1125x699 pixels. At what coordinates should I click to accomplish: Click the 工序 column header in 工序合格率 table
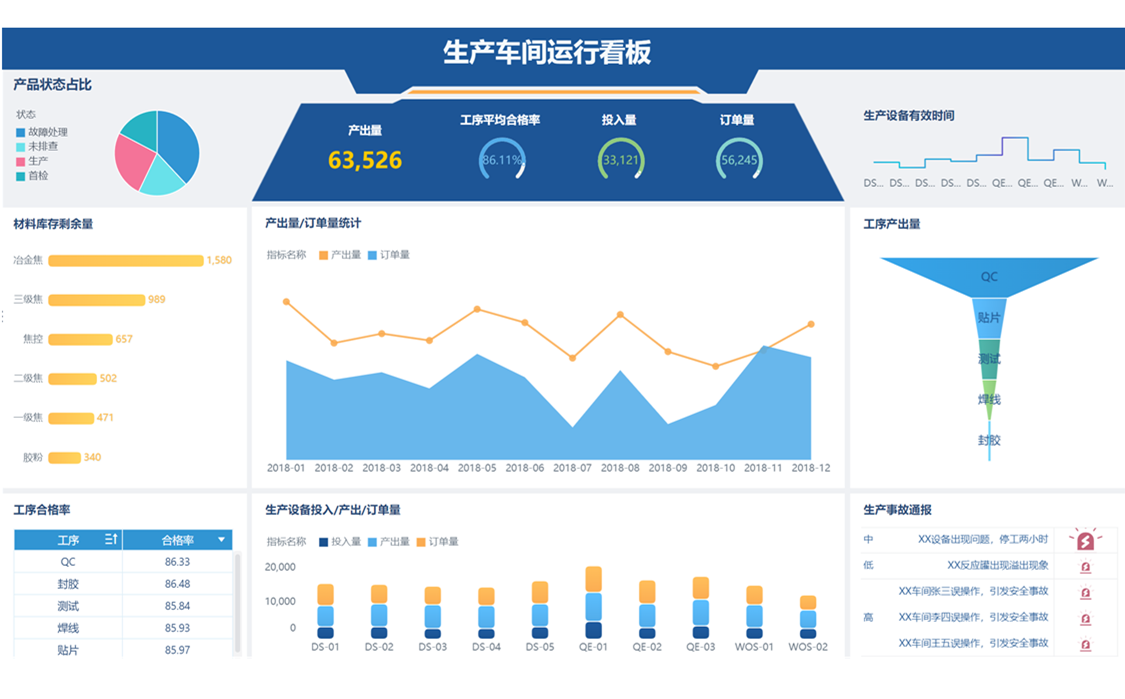coord(68,540)
